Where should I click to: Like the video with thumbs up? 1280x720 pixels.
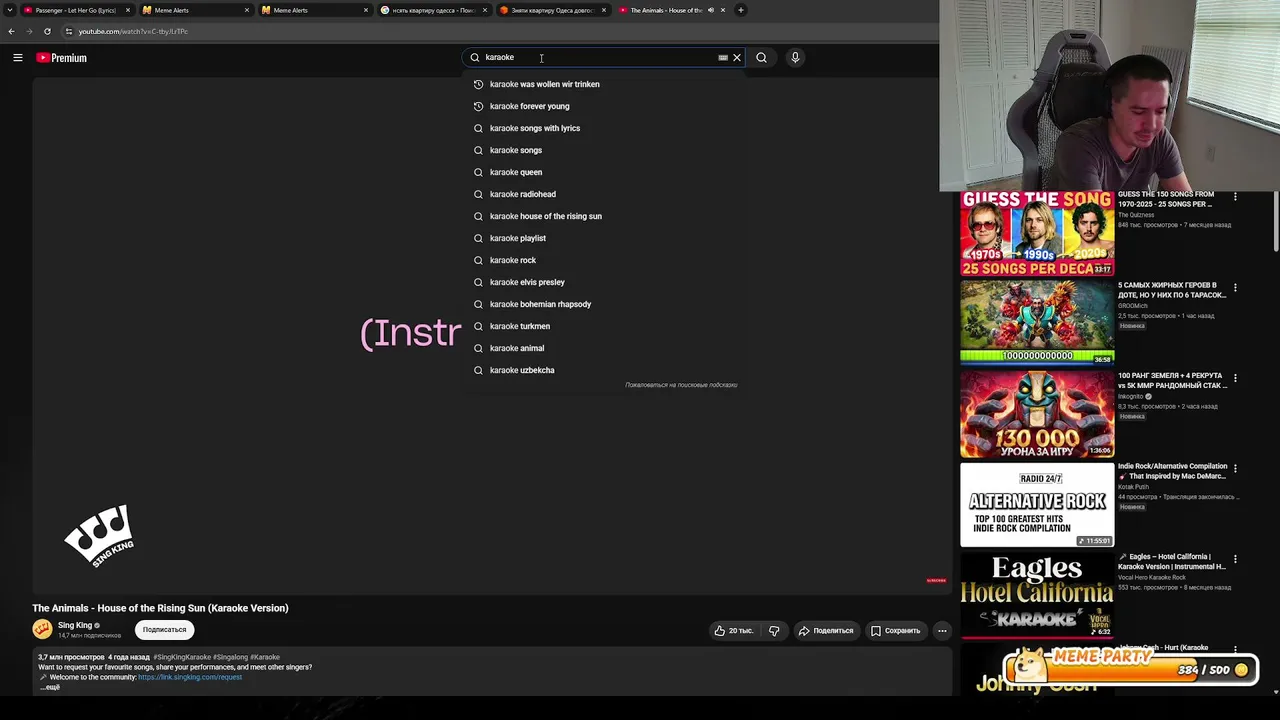tap(734, 631)
